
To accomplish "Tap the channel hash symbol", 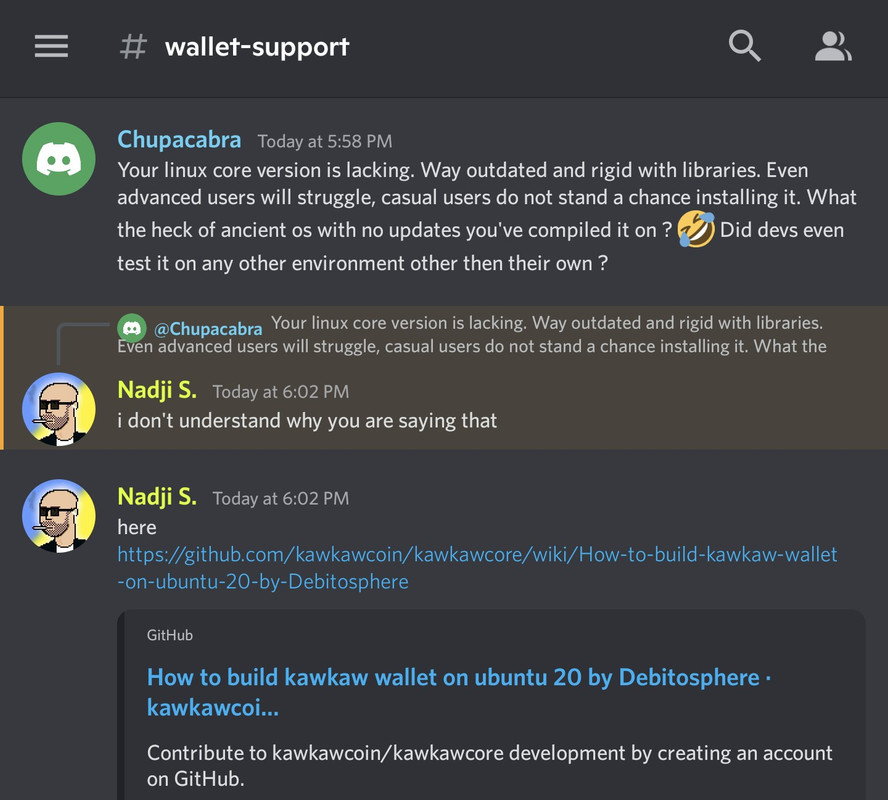I will coord(134,46).
